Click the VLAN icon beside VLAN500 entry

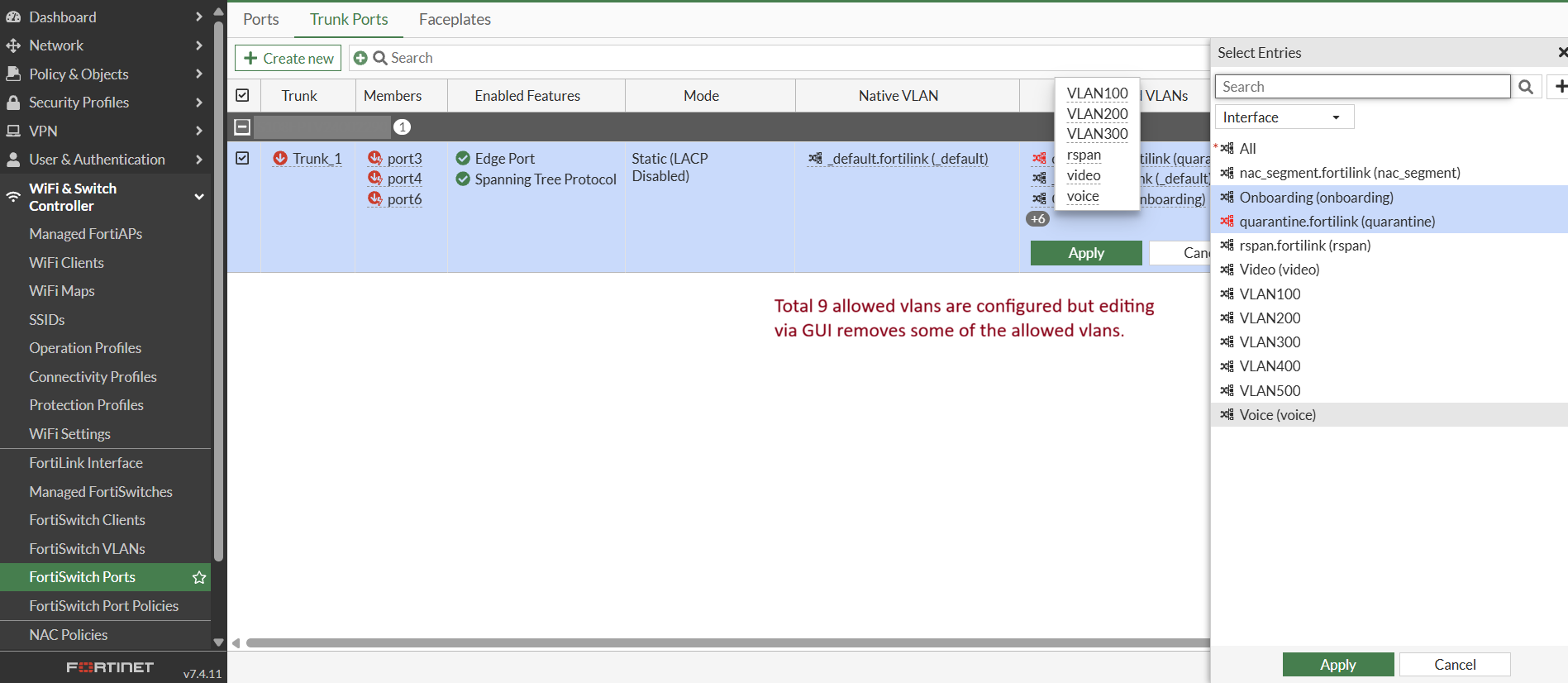(1227, 391)
